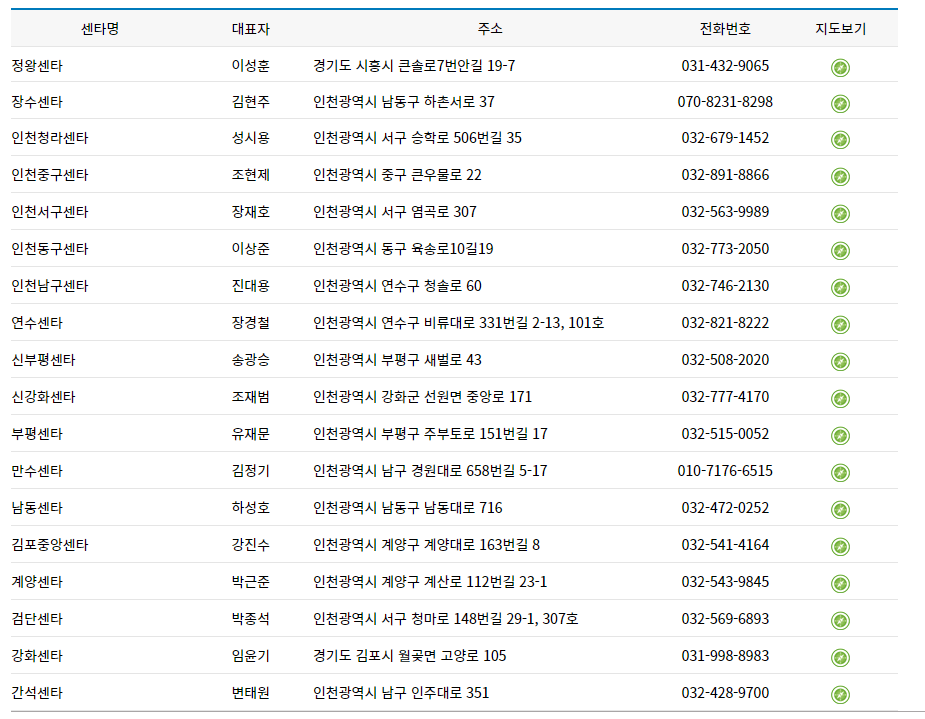The image size is (925, 719).
Task: Click the 지도보기 column header
Action: (x=840, y=28)
